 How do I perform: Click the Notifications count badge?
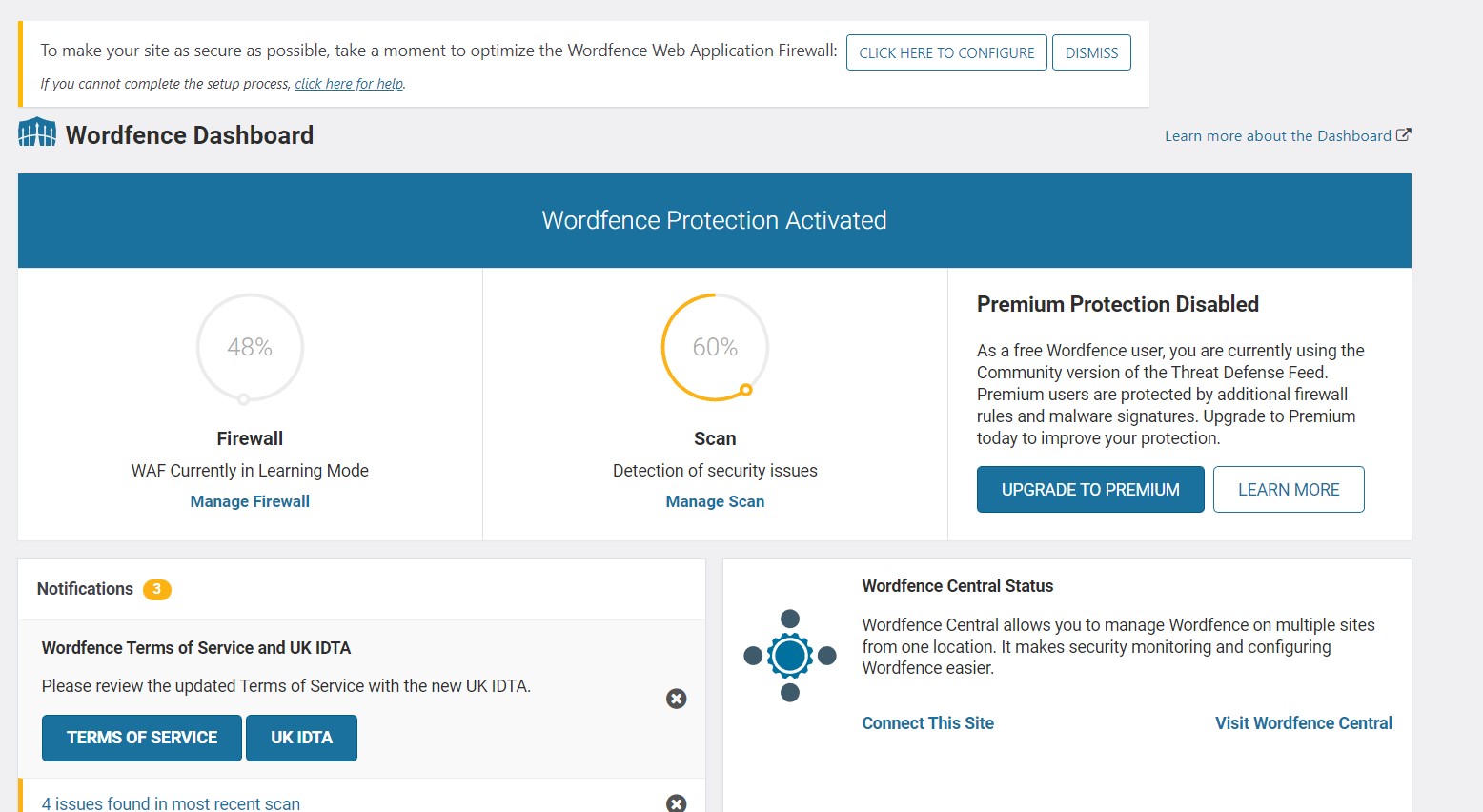click(x=157, y=589)
